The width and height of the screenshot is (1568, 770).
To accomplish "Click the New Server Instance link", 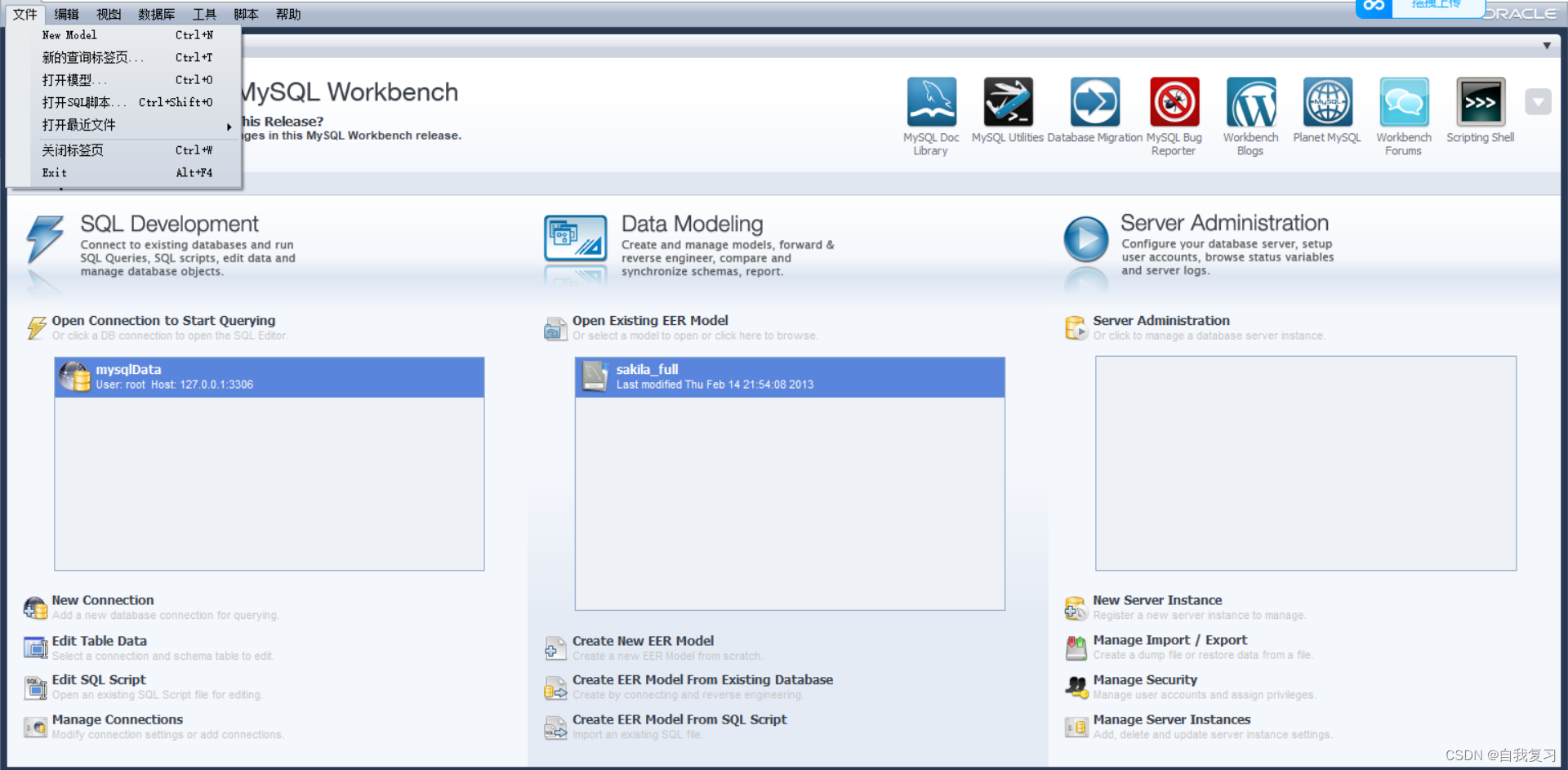I will (1157, 600).
